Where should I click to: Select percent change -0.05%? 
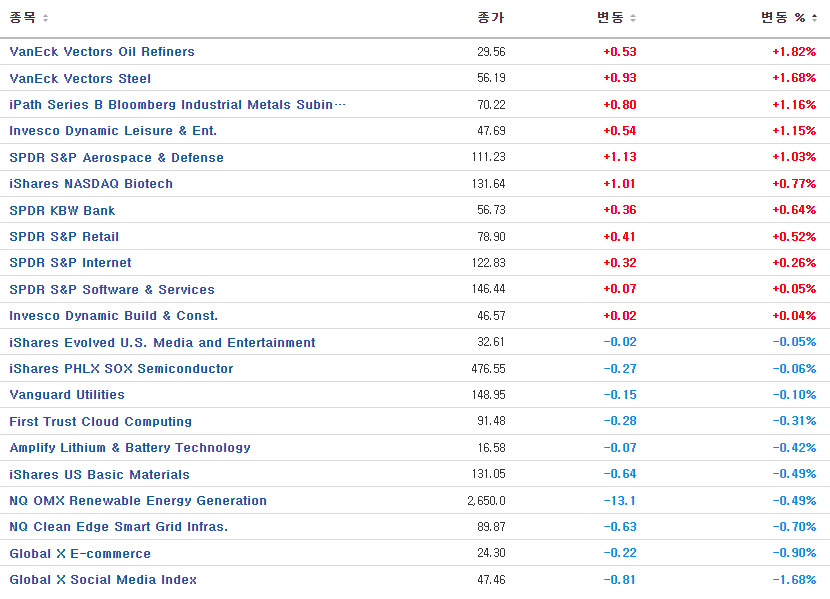[x=794, y=341]
